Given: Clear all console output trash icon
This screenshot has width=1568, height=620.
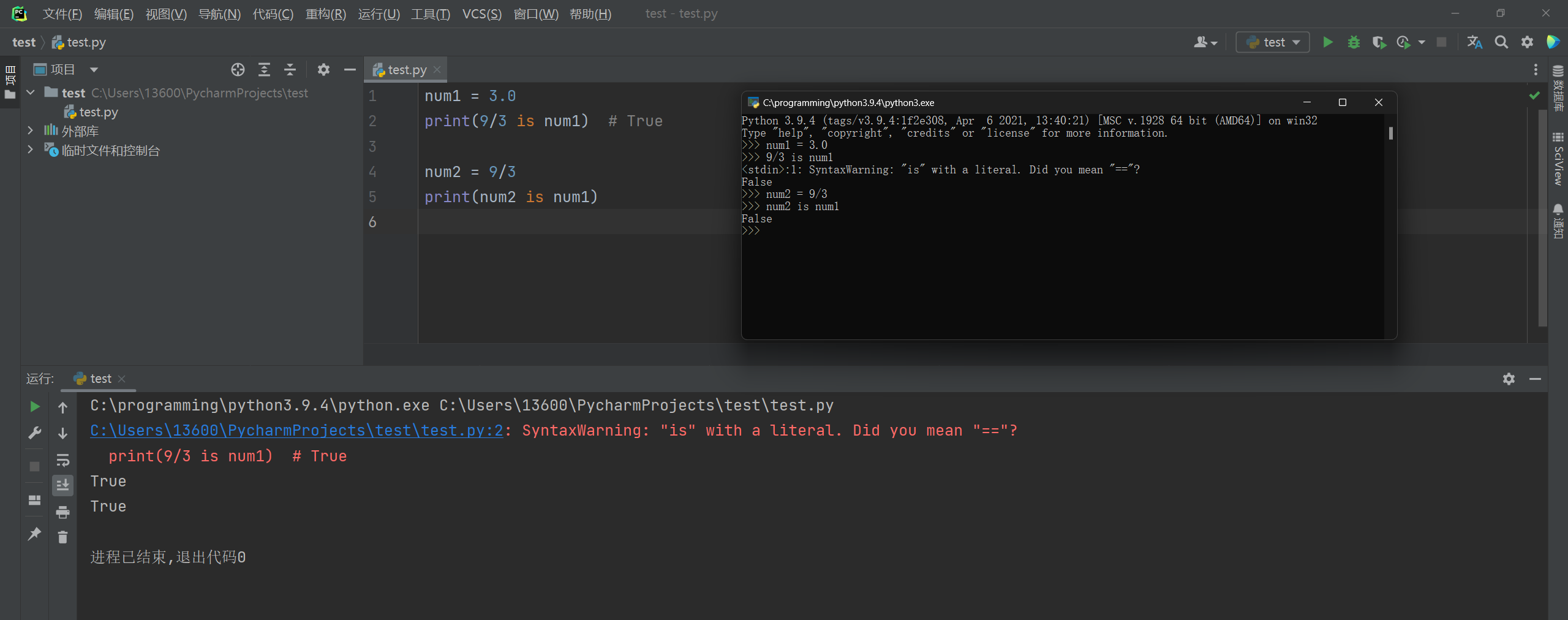Looking at the screenshot, I should click(x=62, y=537).
